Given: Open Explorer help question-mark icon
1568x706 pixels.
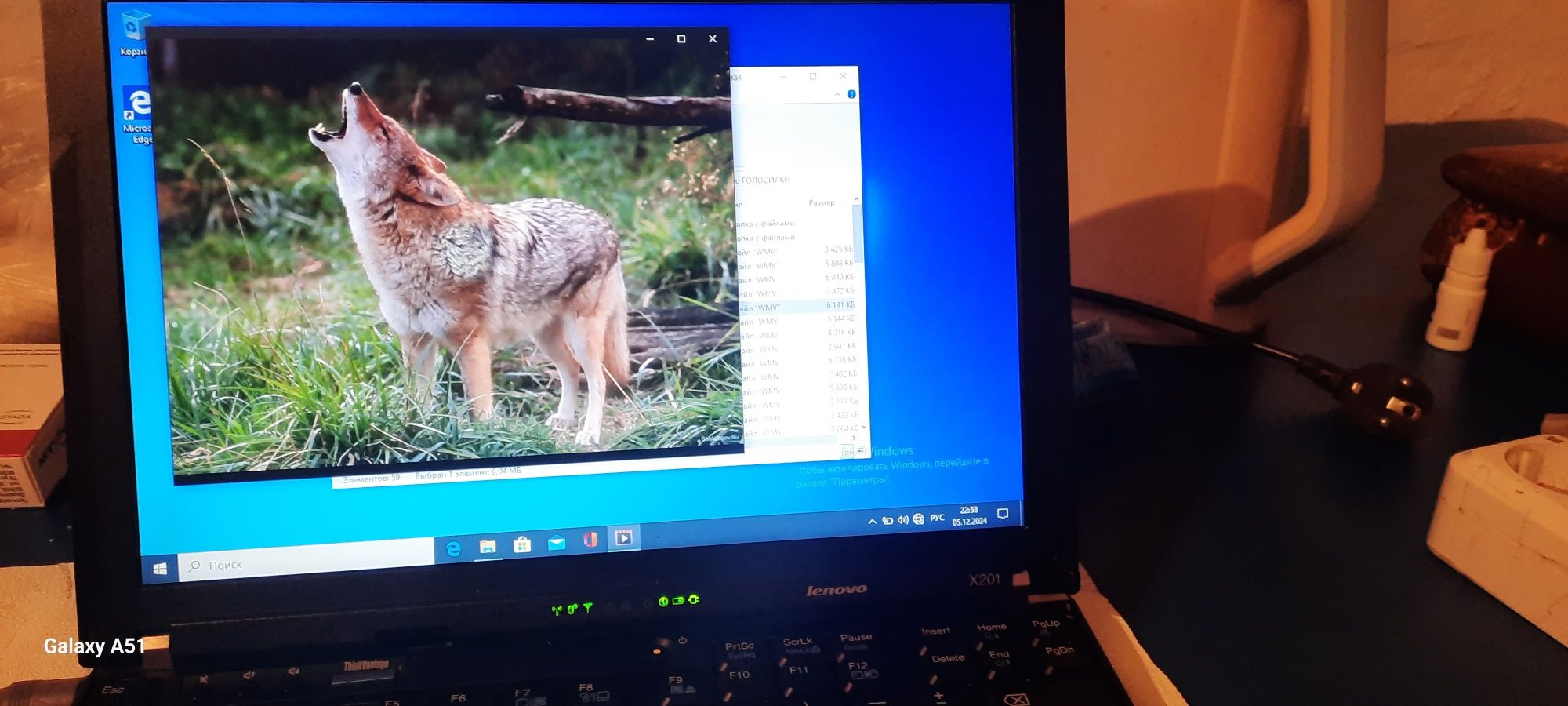Looking at the screenshot, I should point(851,94).
